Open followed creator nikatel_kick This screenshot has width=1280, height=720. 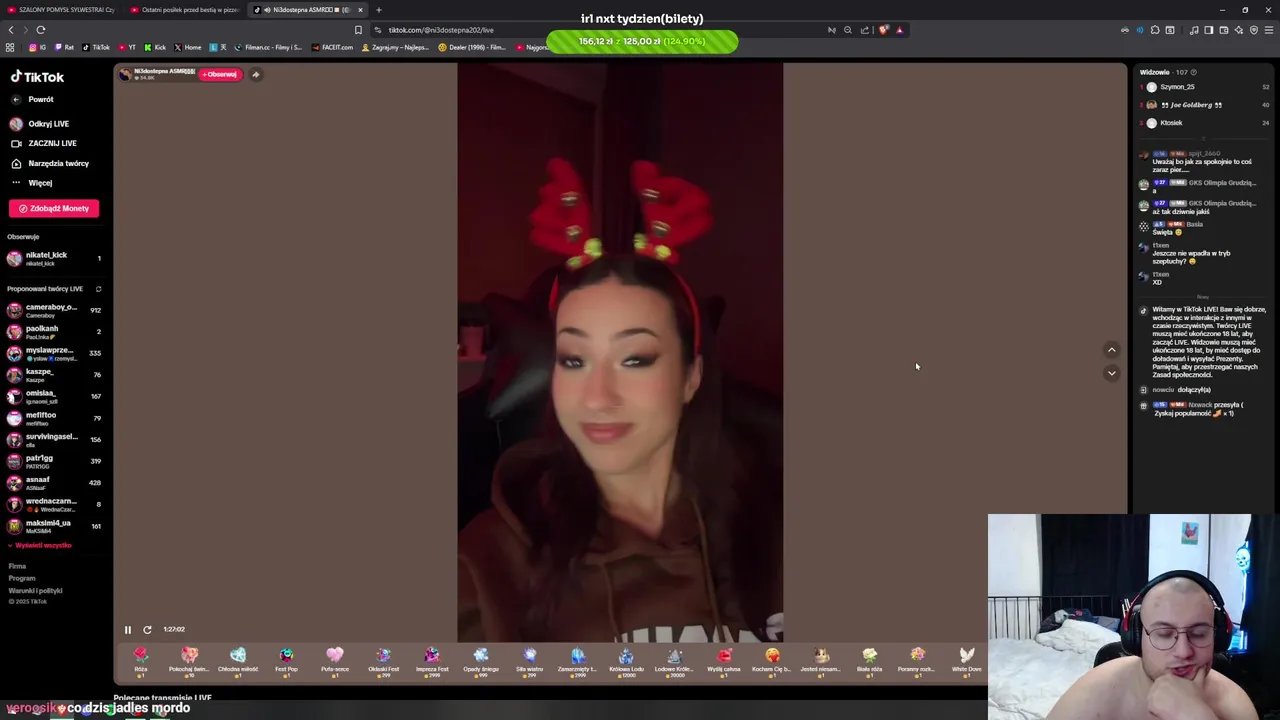54,258
